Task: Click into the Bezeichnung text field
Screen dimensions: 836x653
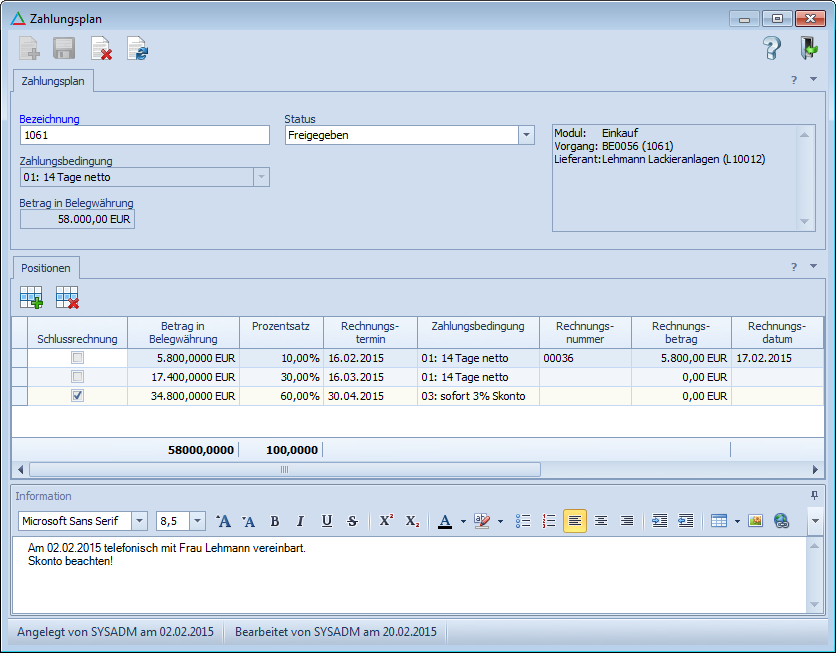Action: [144, 135]
